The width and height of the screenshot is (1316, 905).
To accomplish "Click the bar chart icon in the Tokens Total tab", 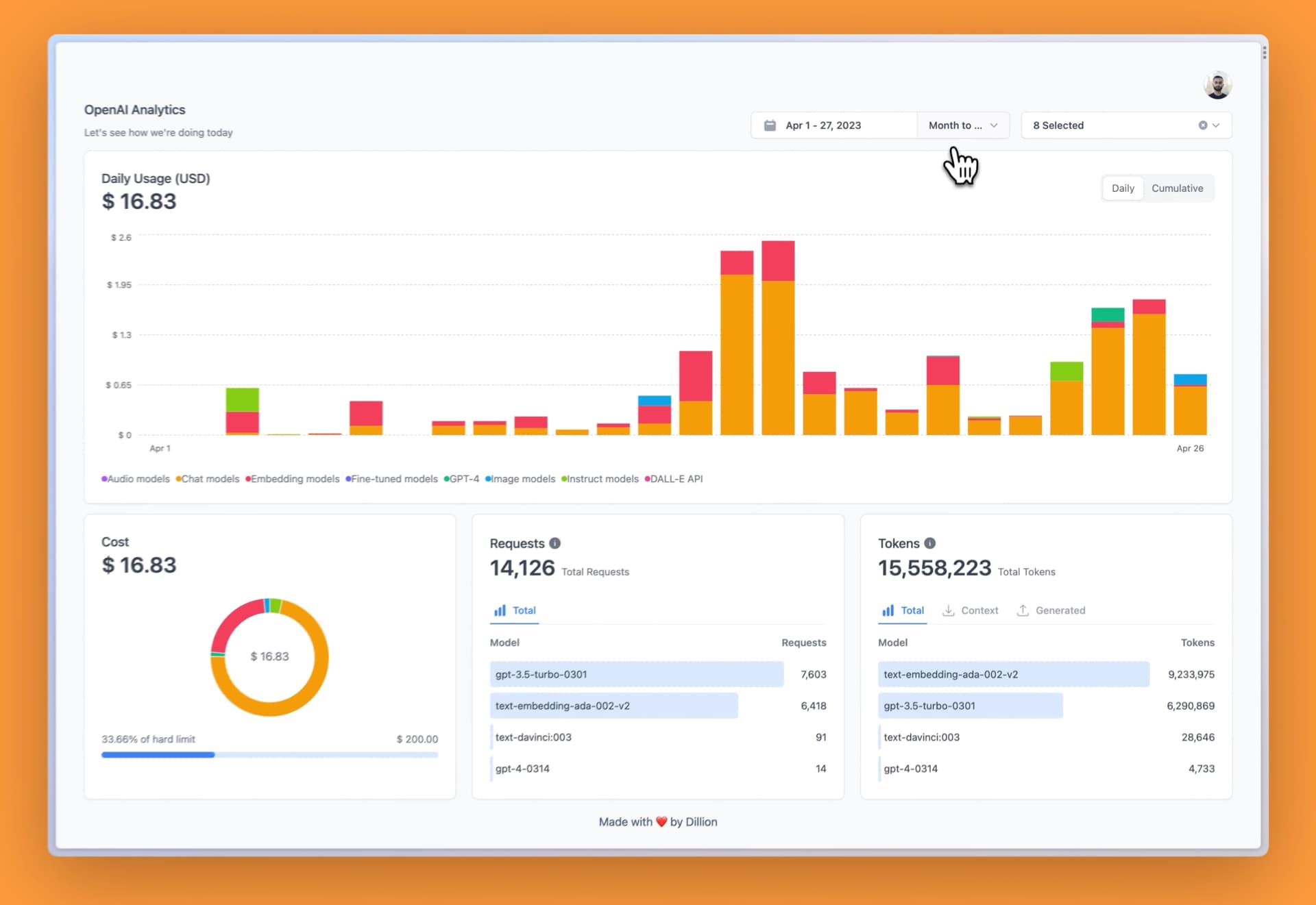I will coord(888,610).
